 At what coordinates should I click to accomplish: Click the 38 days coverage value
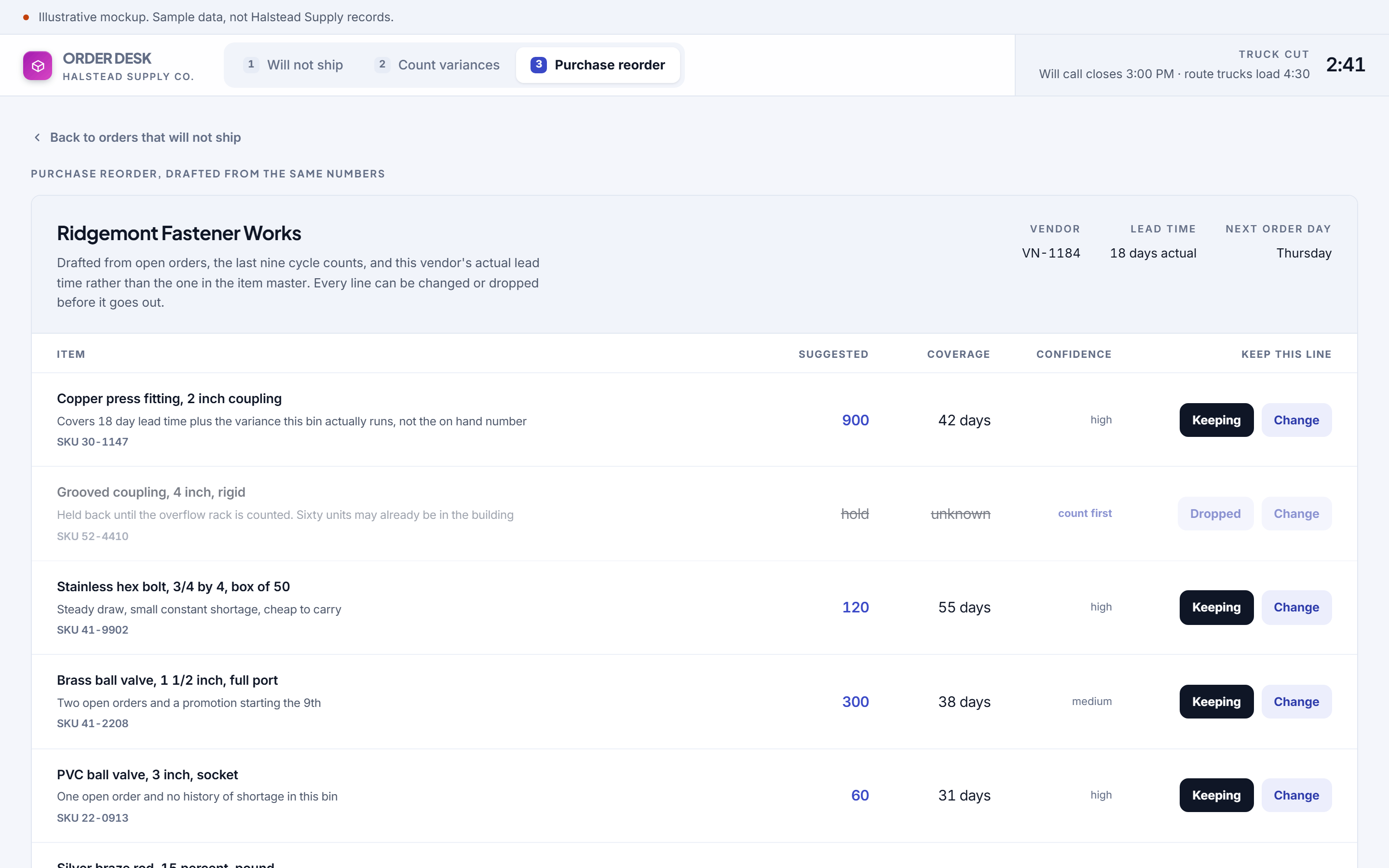click(964, 702)
